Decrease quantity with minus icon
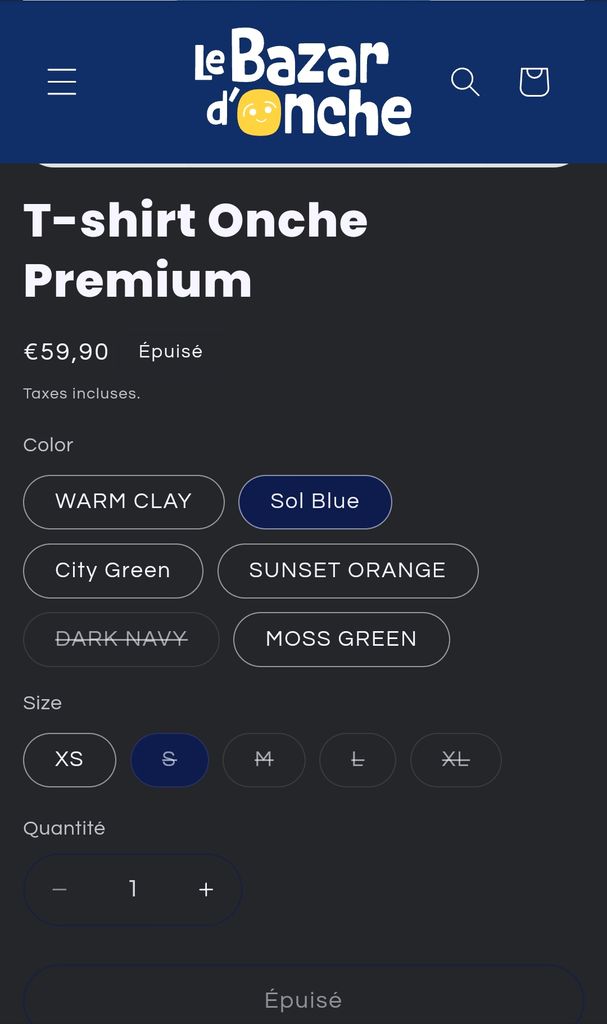This screenshot has height=1024, width=607. pos(60,889)
